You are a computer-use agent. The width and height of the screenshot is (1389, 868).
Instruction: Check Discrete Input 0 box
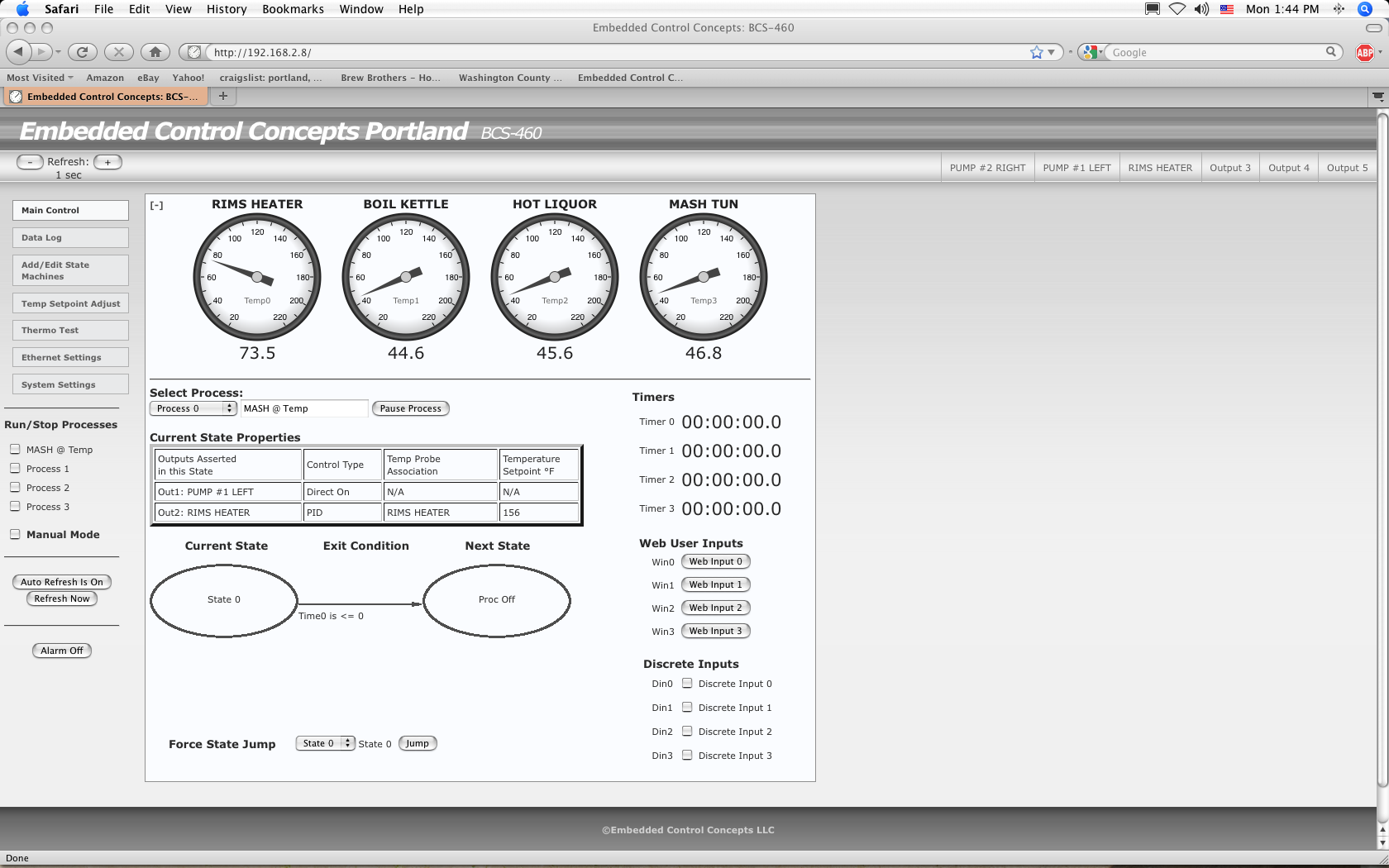coord(687,683)
